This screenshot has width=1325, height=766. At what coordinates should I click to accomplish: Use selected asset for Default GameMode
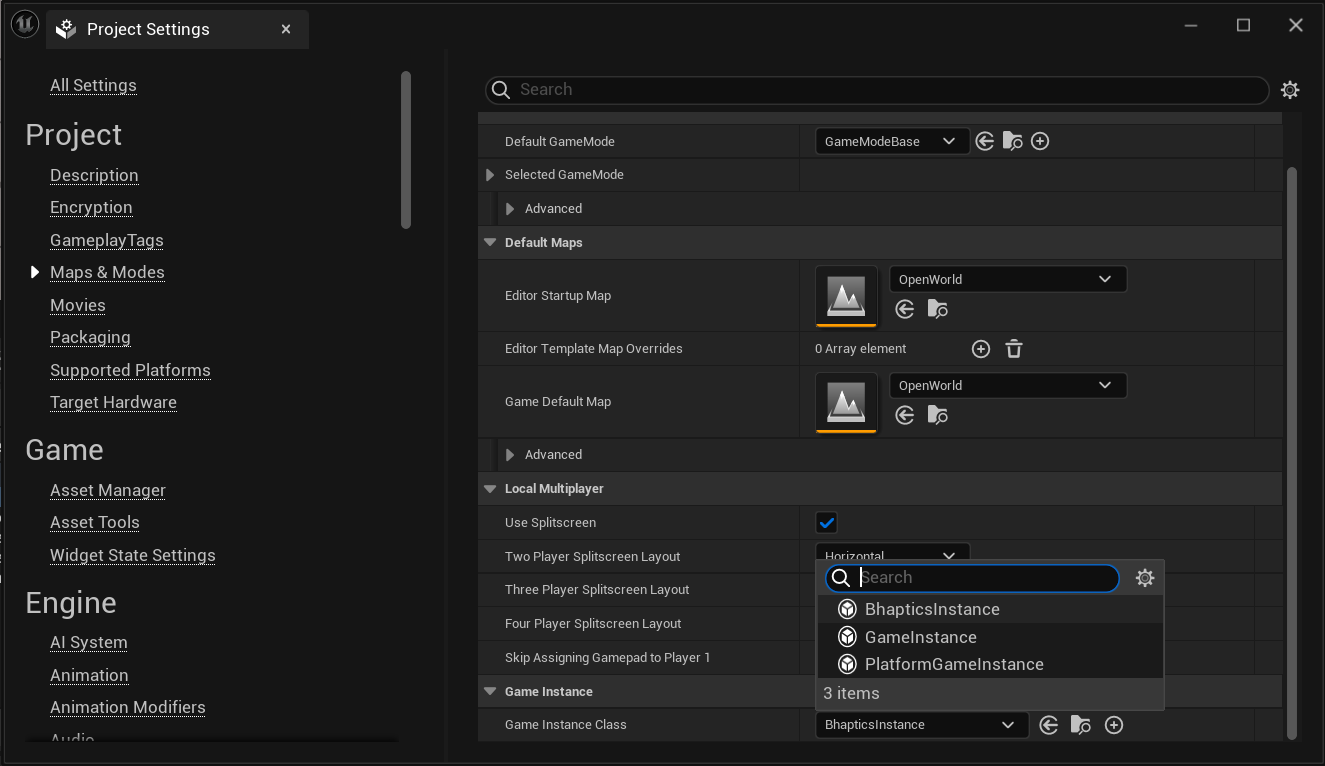(985, 141)
